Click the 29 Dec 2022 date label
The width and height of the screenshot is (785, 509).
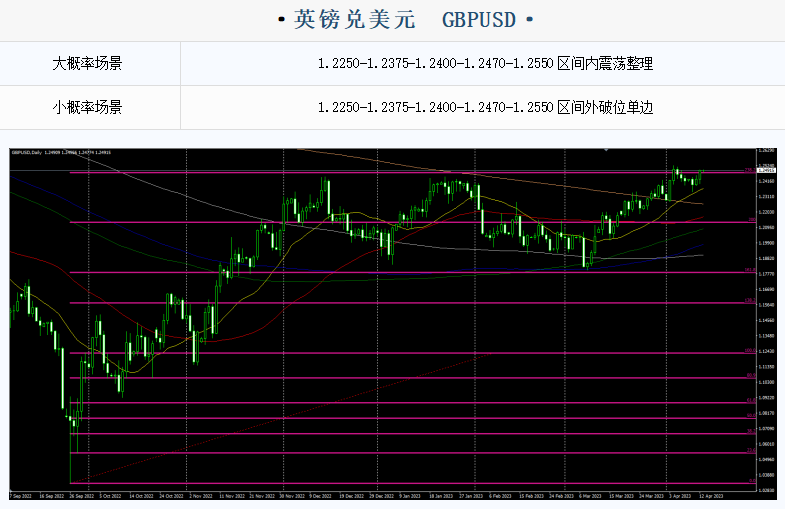point(381,496)
